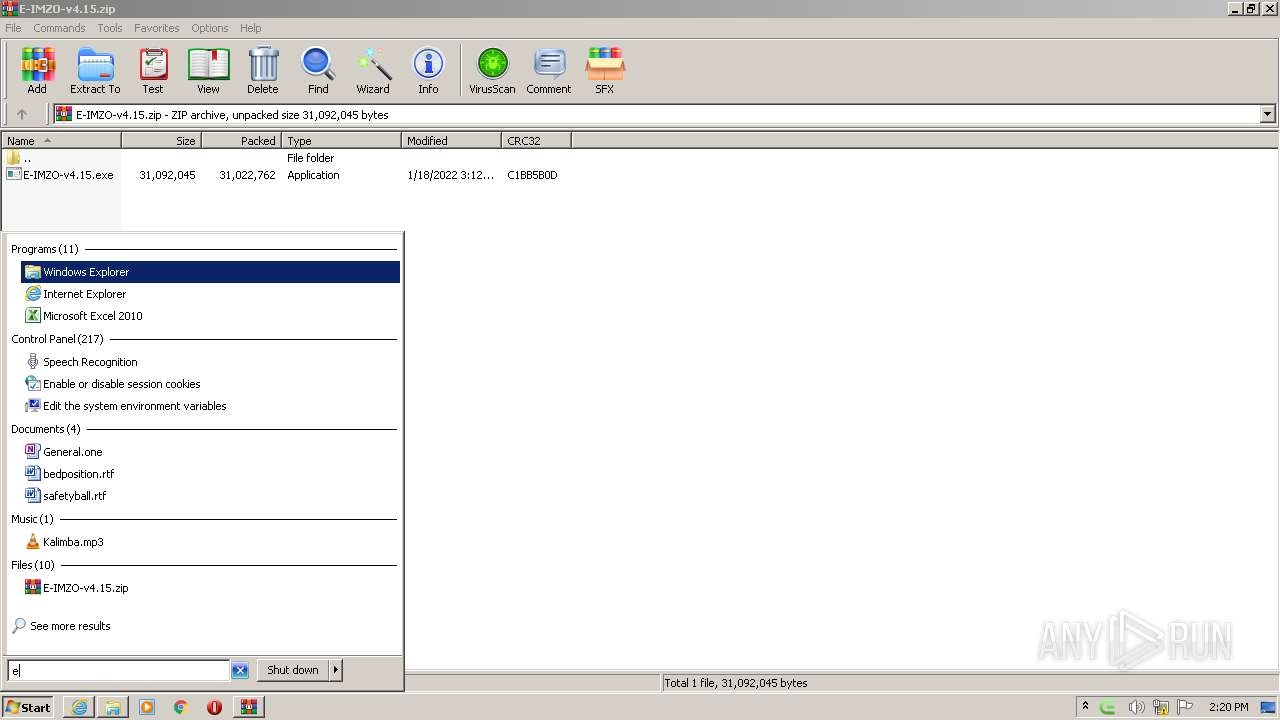
Task: Open Enable or disable session cookies
Action: pyautogui.click(x=210, y=384)
